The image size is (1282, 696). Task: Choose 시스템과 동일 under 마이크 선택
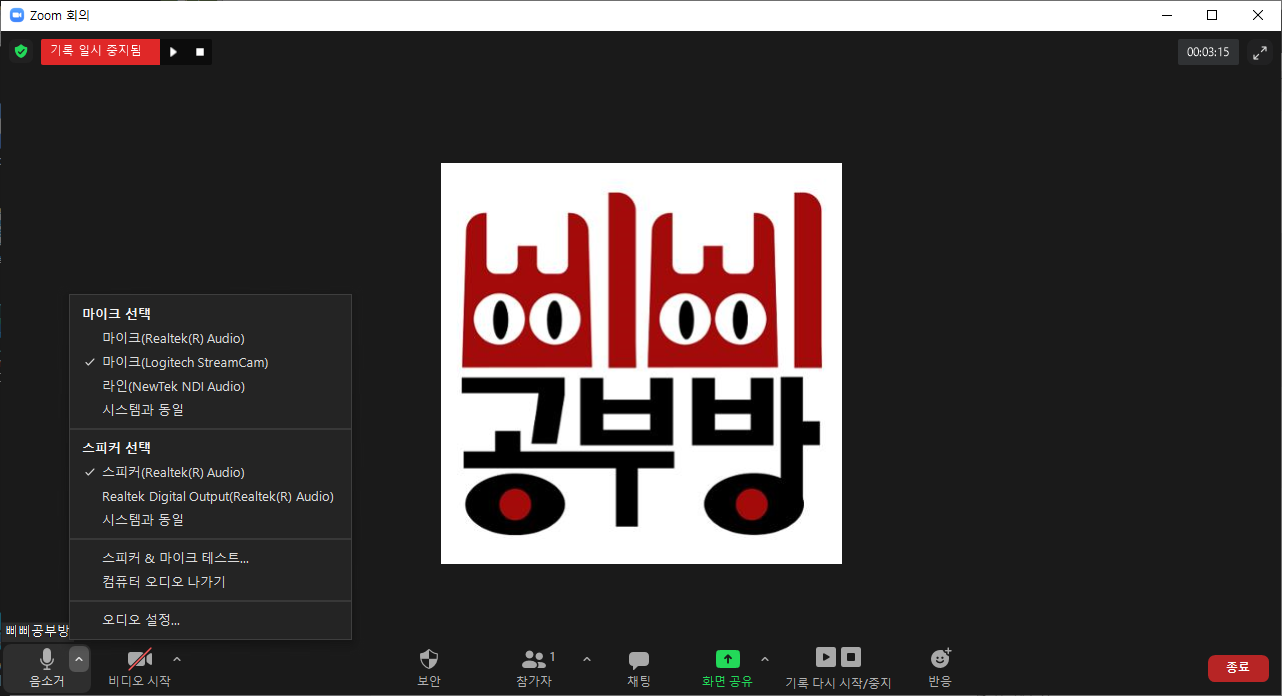click(x=210, y=410)
